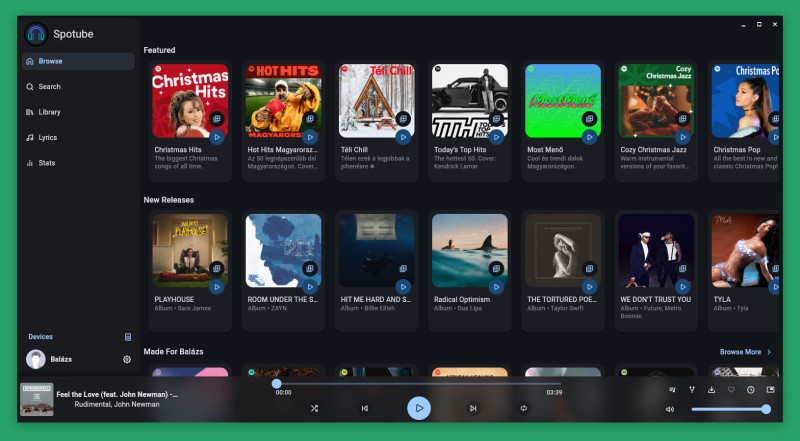The width and height of the screenshot is (800, 441).
Task: Play HIT ME HARD AND SOFT album
Action: pos(403,287)
